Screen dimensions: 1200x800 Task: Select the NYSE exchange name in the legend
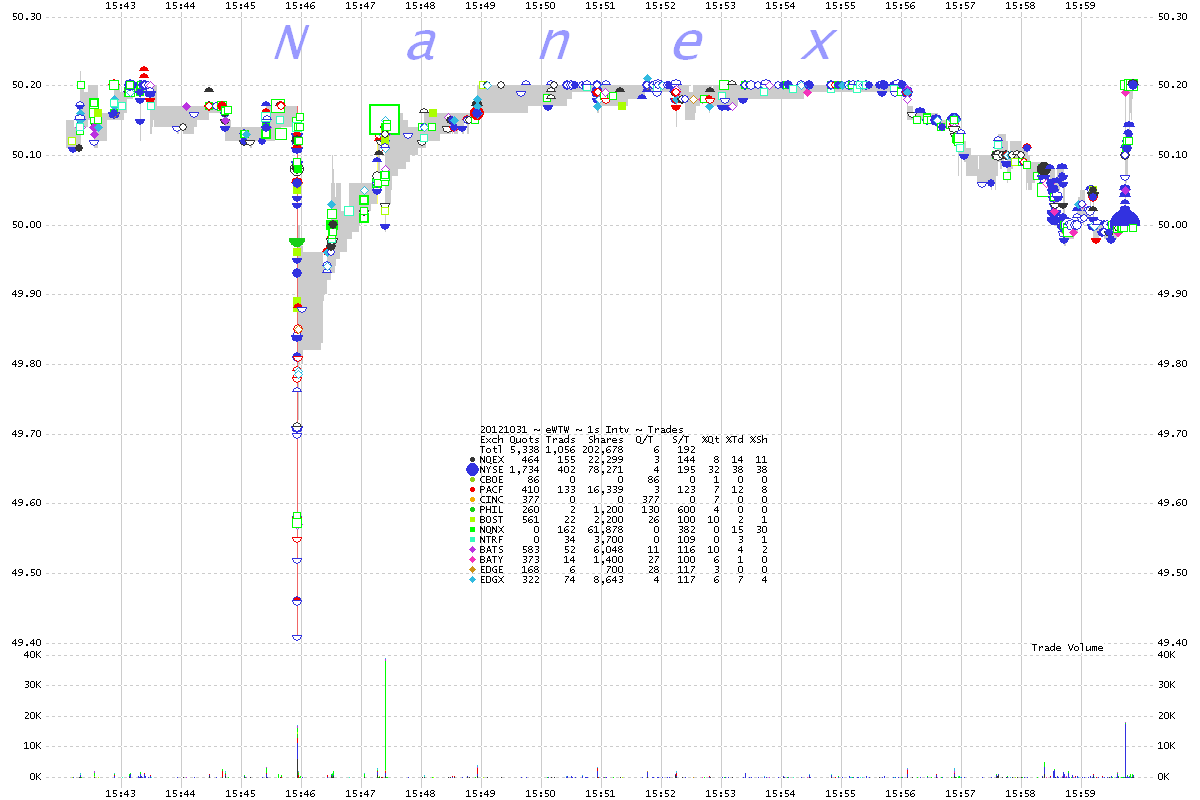coord(492,469)
